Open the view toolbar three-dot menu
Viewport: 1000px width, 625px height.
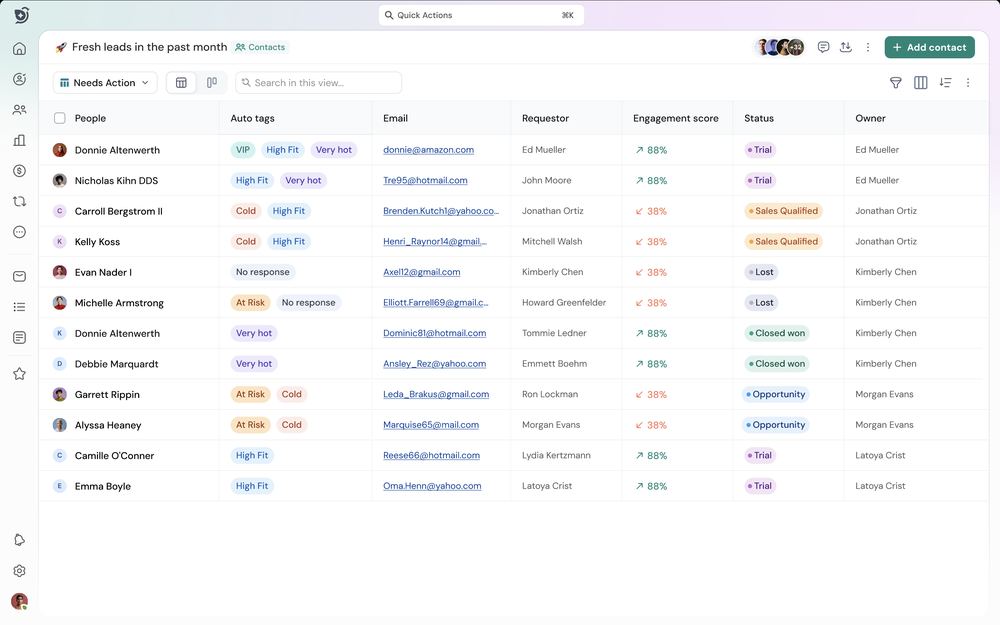[x=968, y=83]
